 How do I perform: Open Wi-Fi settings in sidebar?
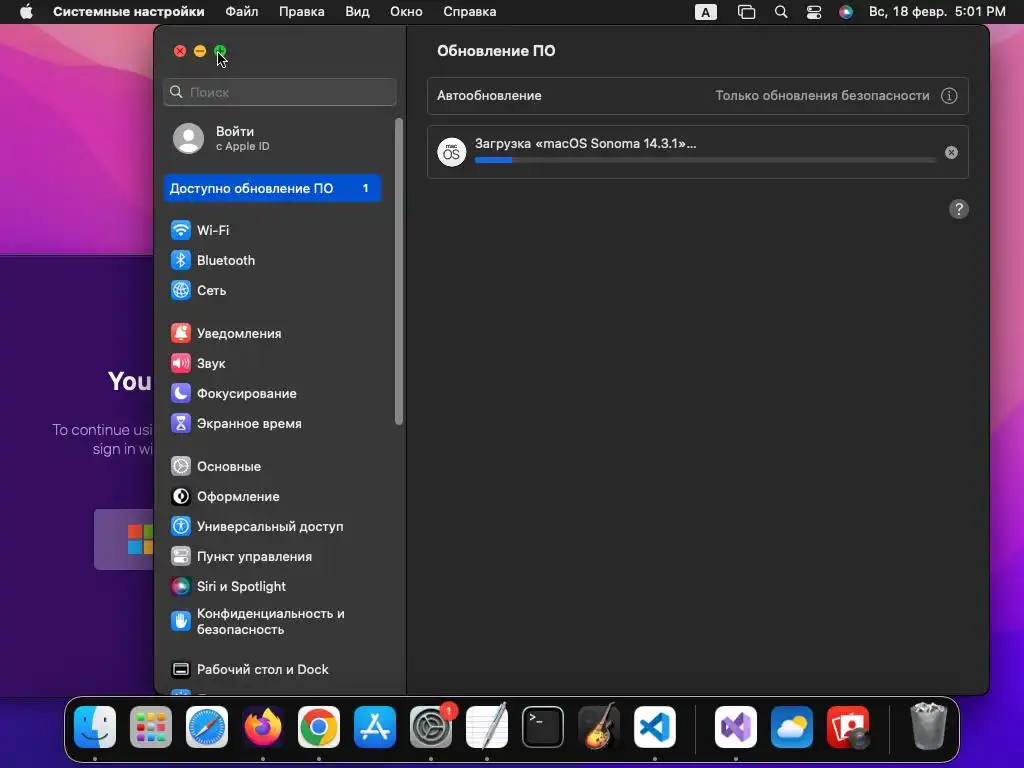272,230
